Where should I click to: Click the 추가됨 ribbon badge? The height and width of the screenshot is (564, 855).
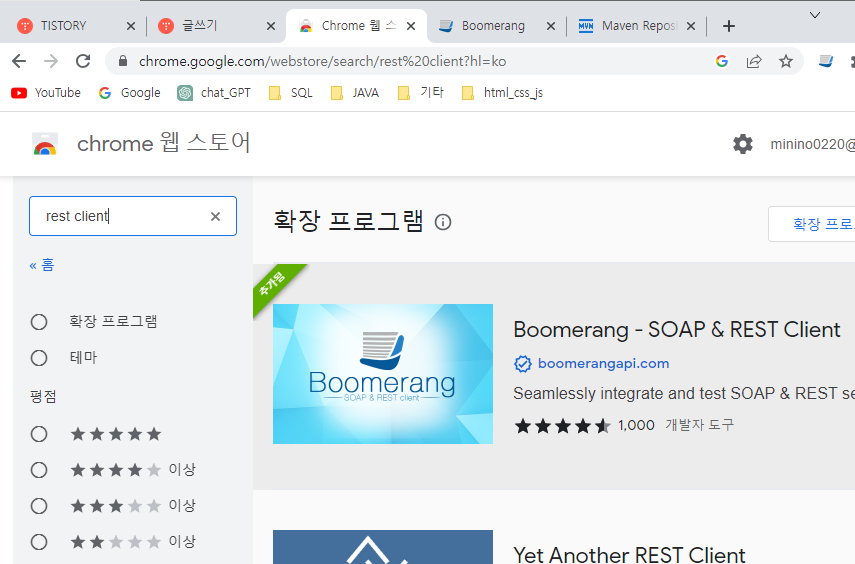273,284
